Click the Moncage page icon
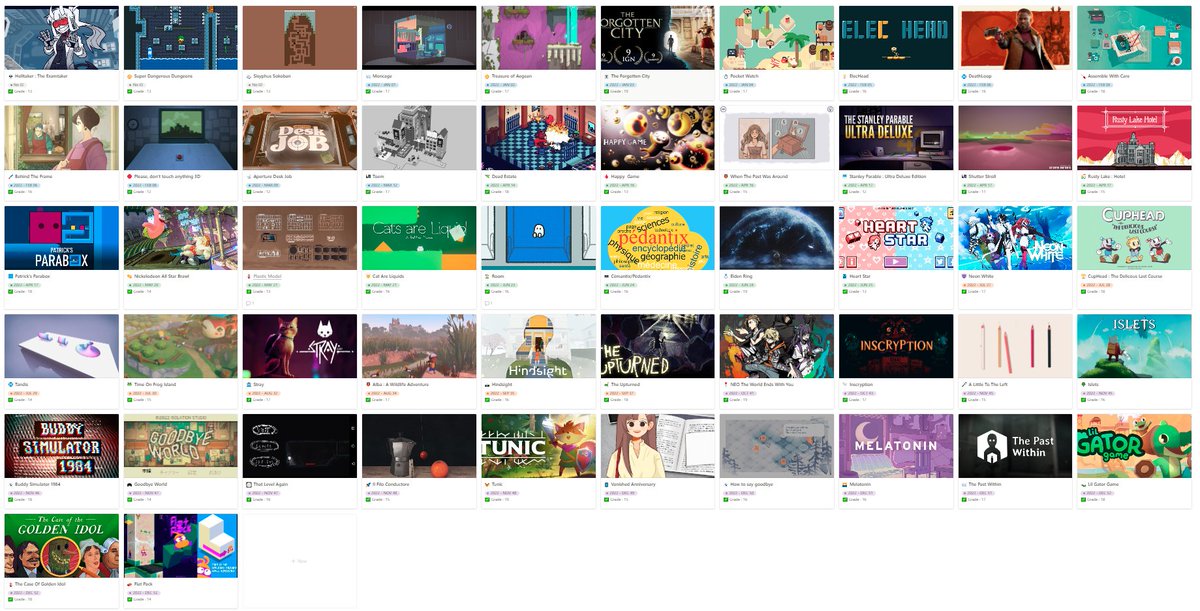 click(367, 75)
